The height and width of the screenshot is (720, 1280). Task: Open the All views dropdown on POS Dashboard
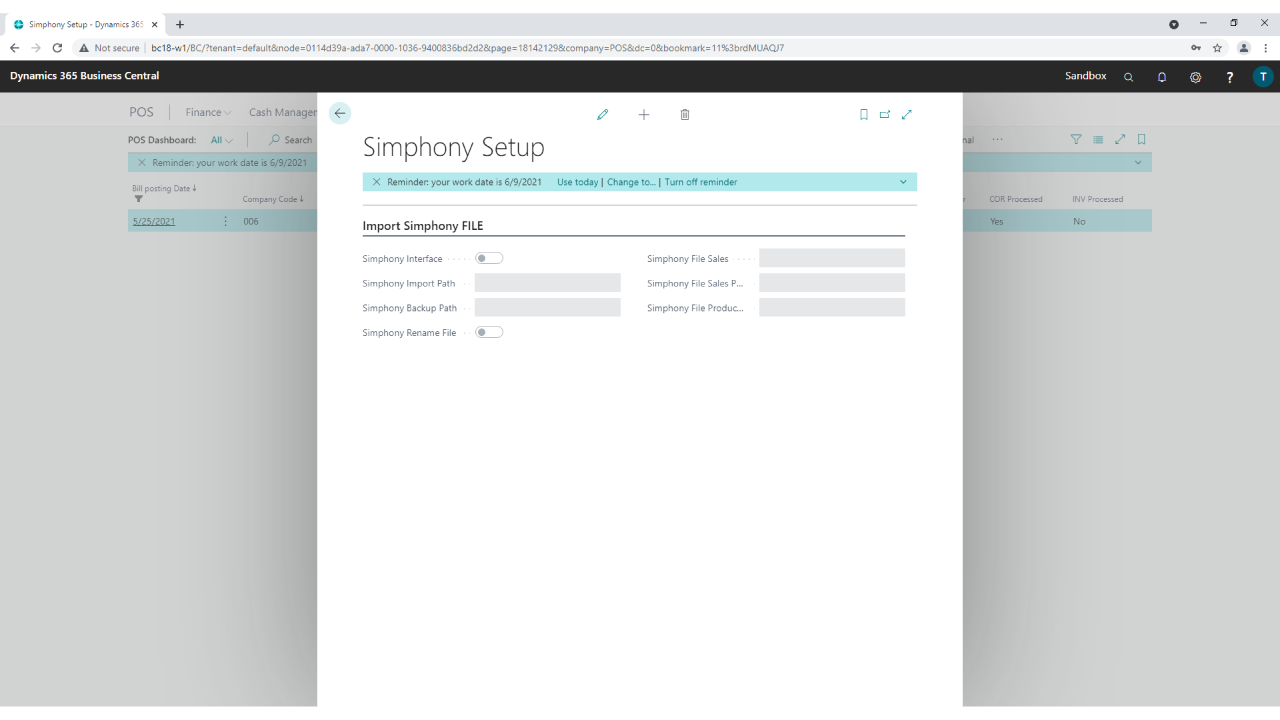tap(222, 140)
